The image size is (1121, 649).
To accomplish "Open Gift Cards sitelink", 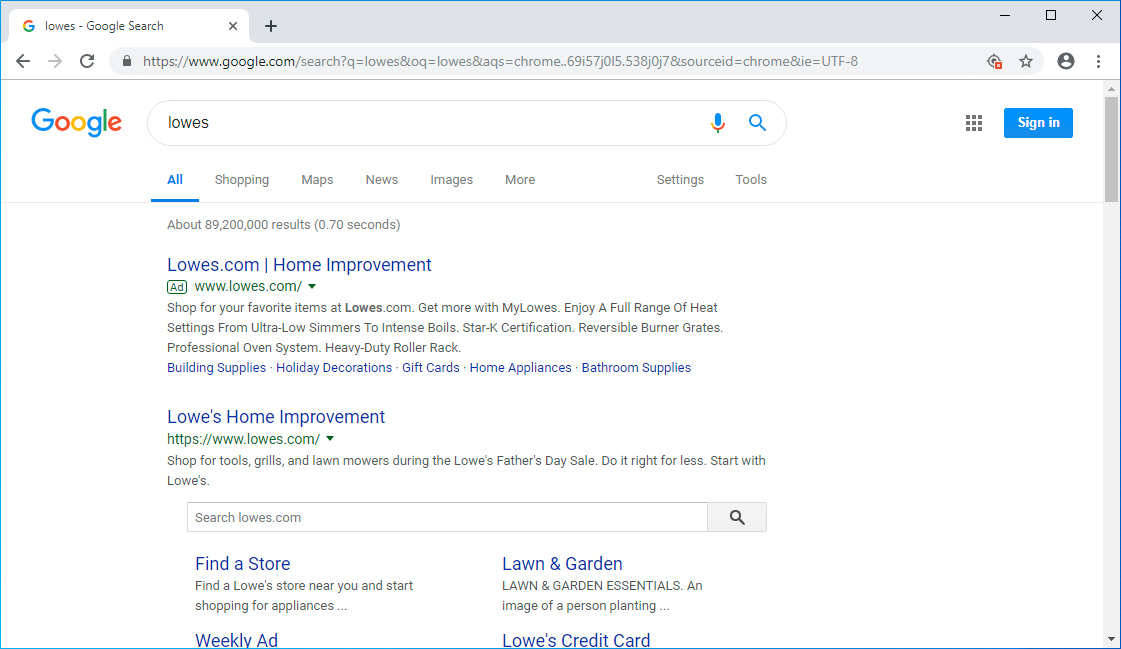I will tap(430, 368).
